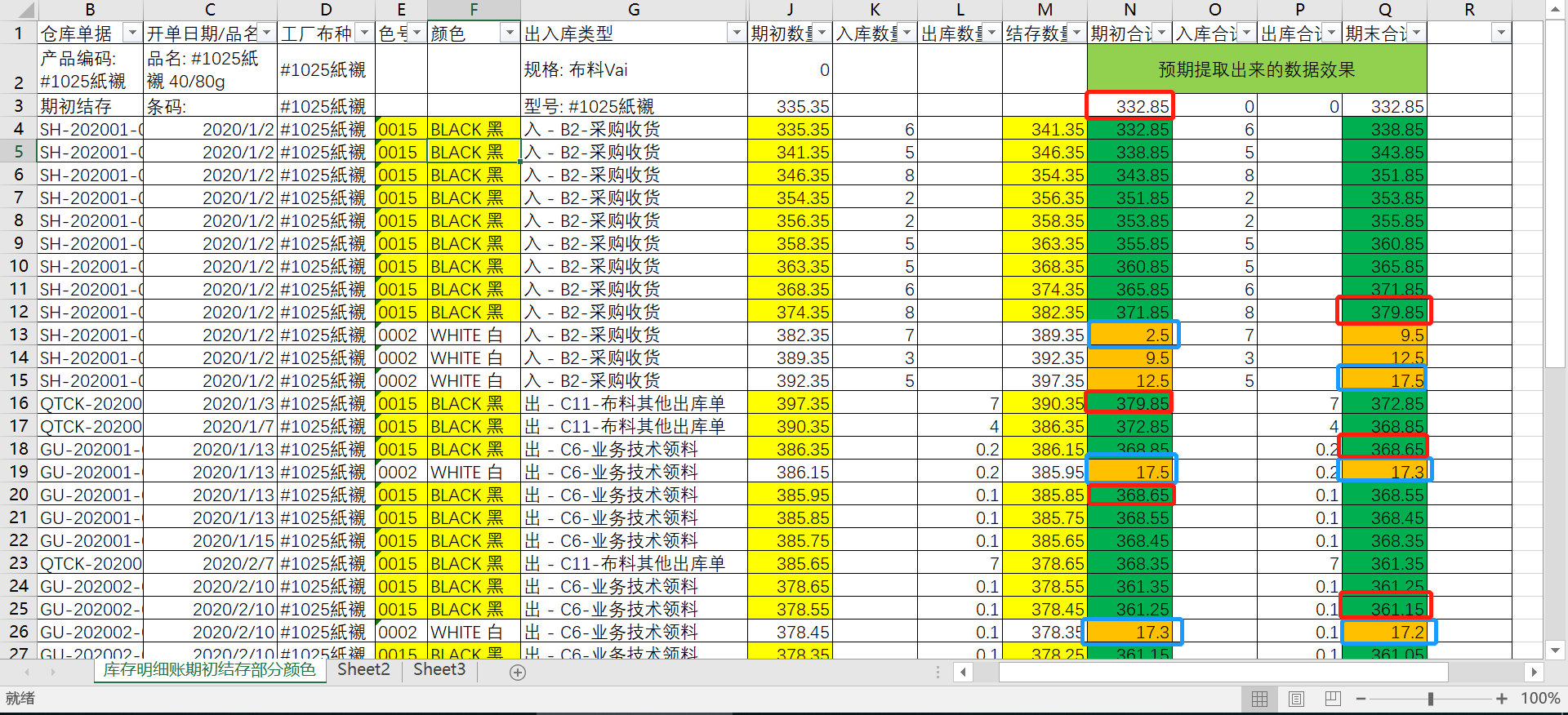1568x715 pixels.
Task: Switch to Normal view in the status bar
Action: 1259,699
